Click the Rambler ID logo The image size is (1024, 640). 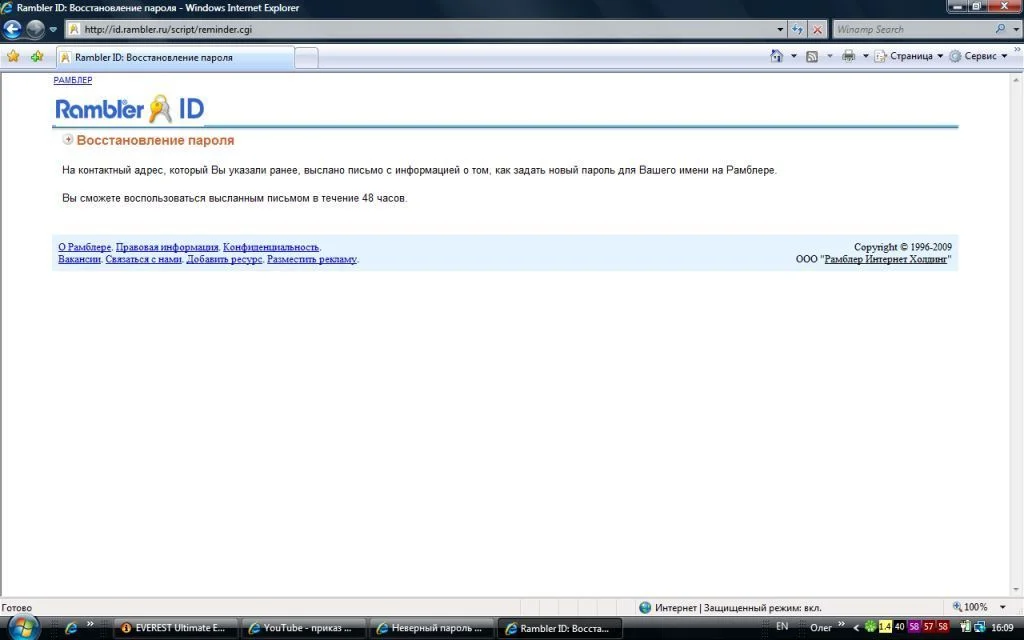point(129,109)
